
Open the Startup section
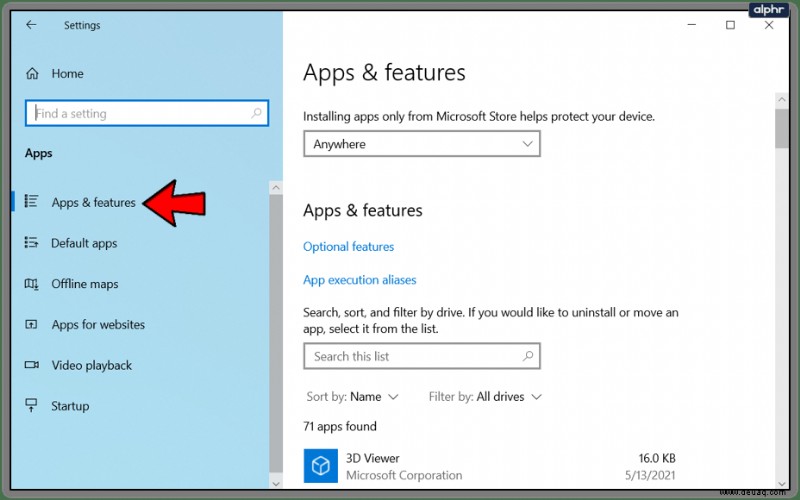coord(70,406)
